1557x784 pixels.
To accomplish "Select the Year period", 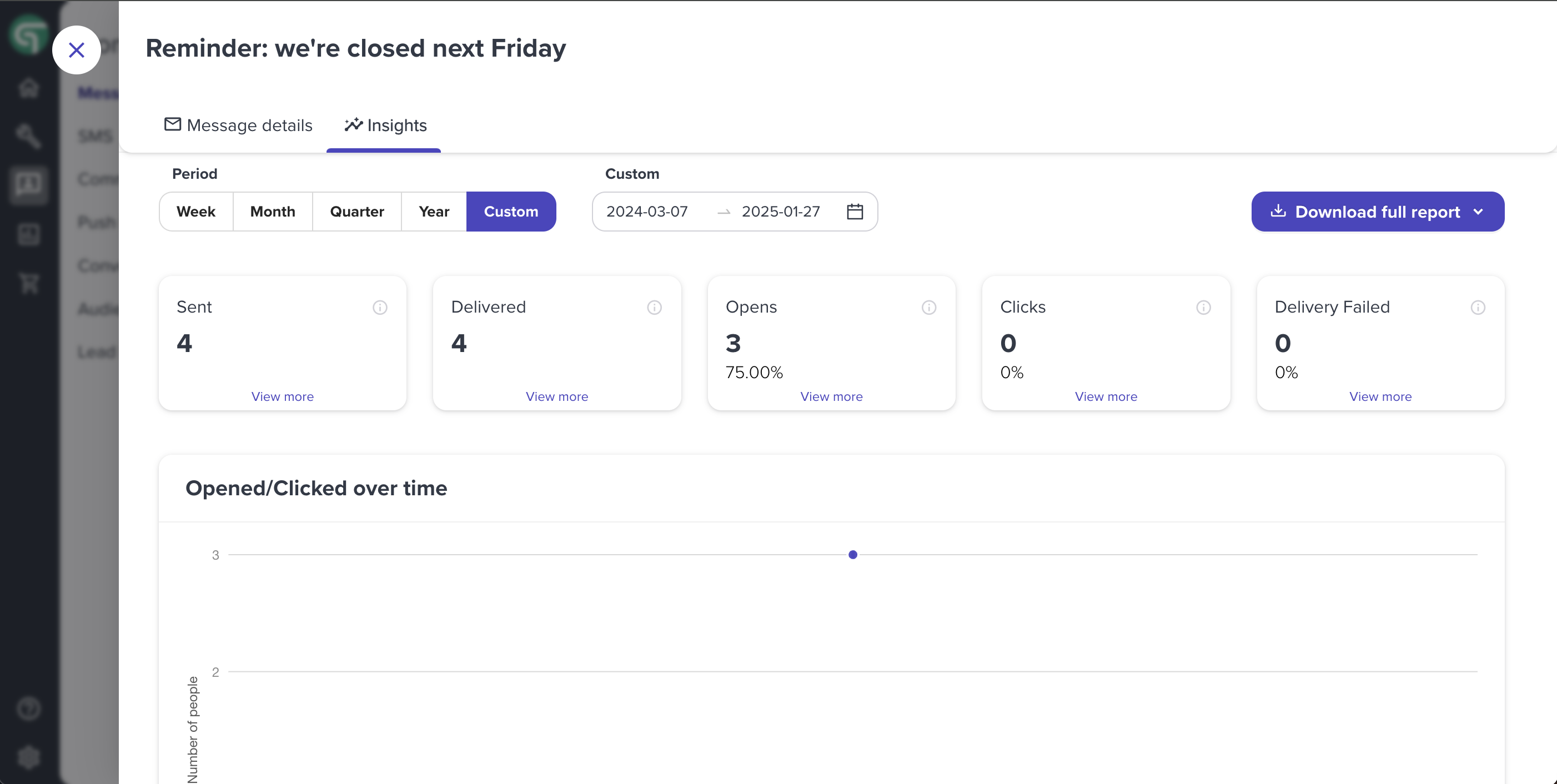I will point(434,212).
